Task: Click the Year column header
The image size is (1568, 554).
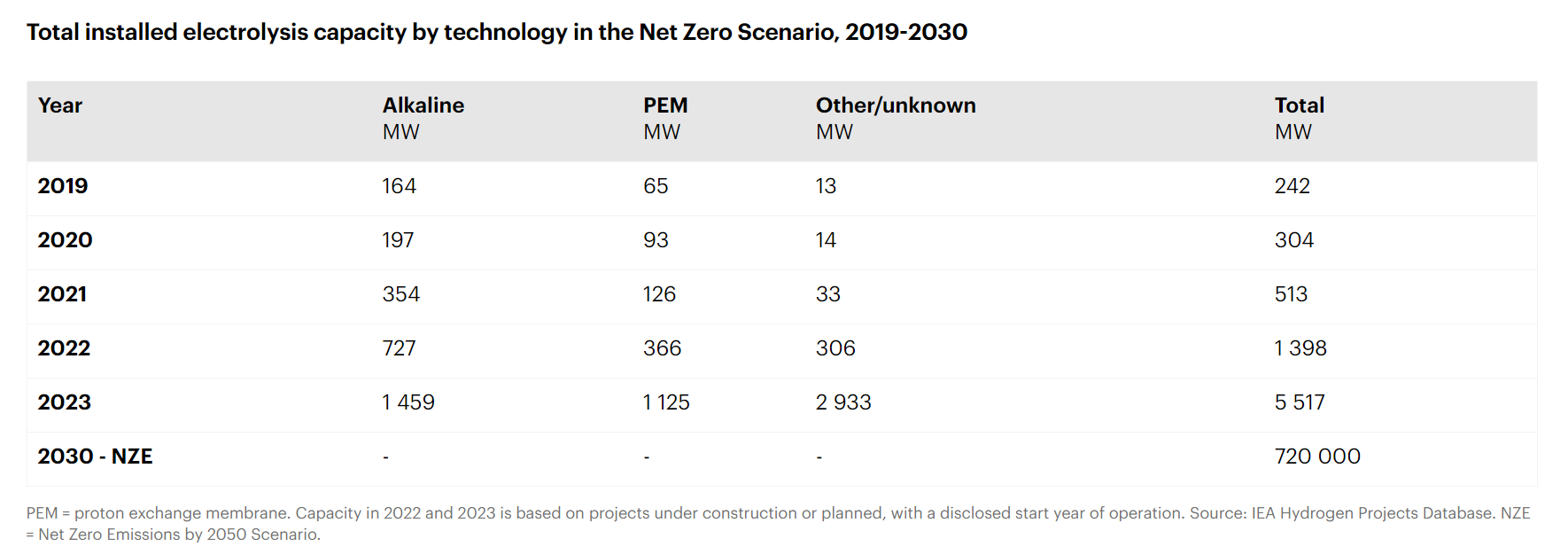Action: click(x=60, y=105)
